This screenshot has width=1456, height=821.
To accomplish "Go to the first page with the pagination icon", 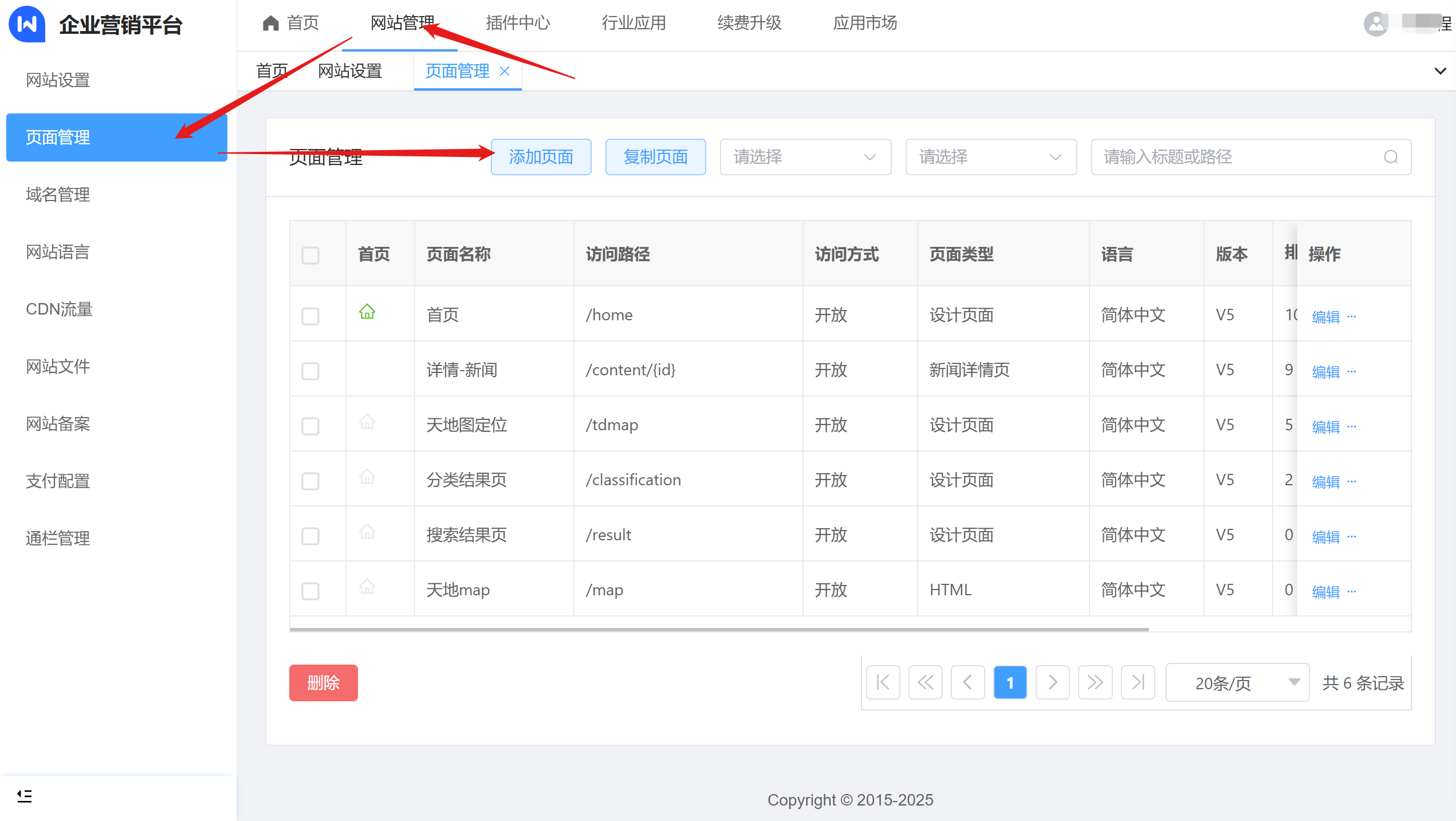I will click(883, 682).
